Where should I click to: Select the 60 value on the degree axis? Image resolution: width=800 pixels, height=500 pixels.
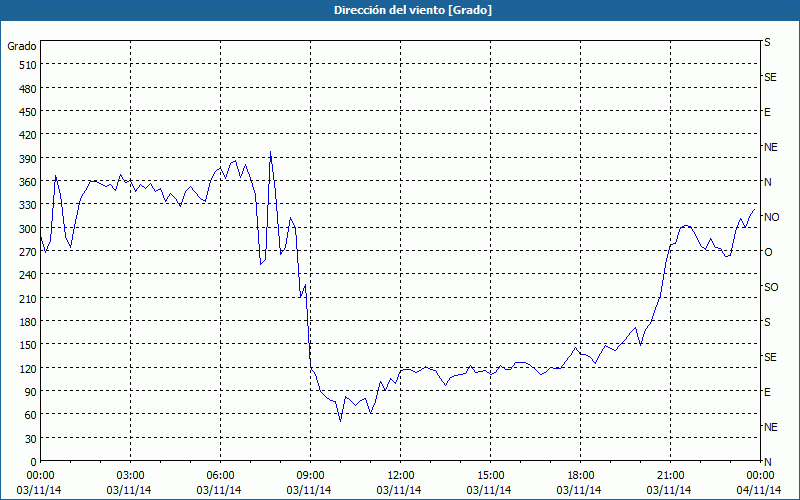click(x=31, y=415)
